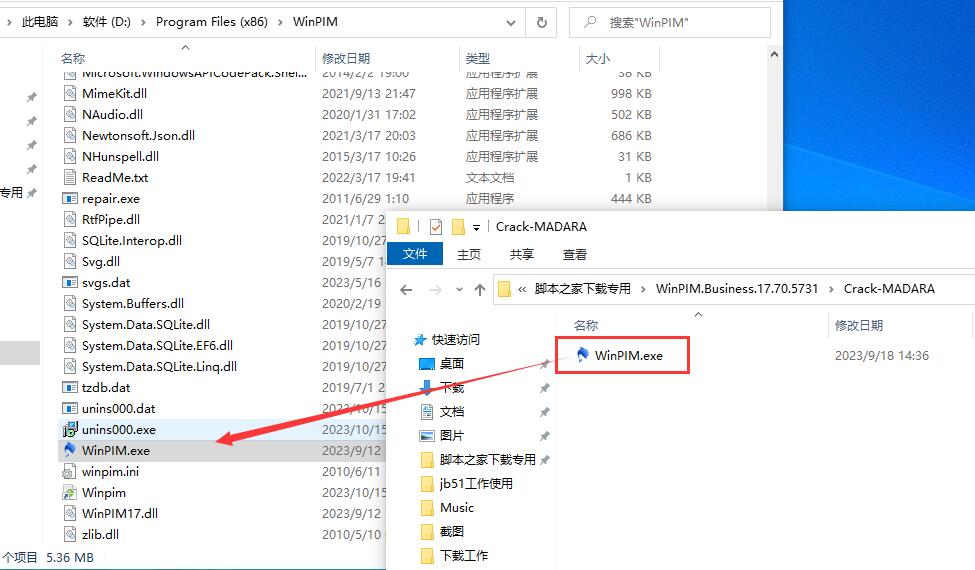Screen dimensions: 975x570
Task: Click scroll-up arrow on WinPIM file list scrollbar
Action: click(x=774, y=55)
